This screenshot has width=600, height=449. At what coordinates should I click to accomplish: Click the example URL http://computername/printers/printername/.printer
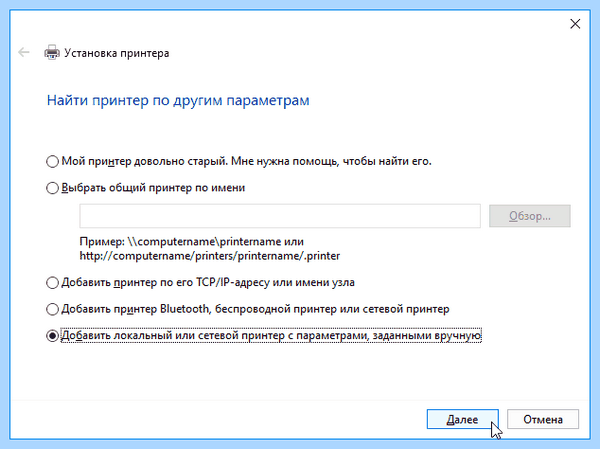[210, 256]
